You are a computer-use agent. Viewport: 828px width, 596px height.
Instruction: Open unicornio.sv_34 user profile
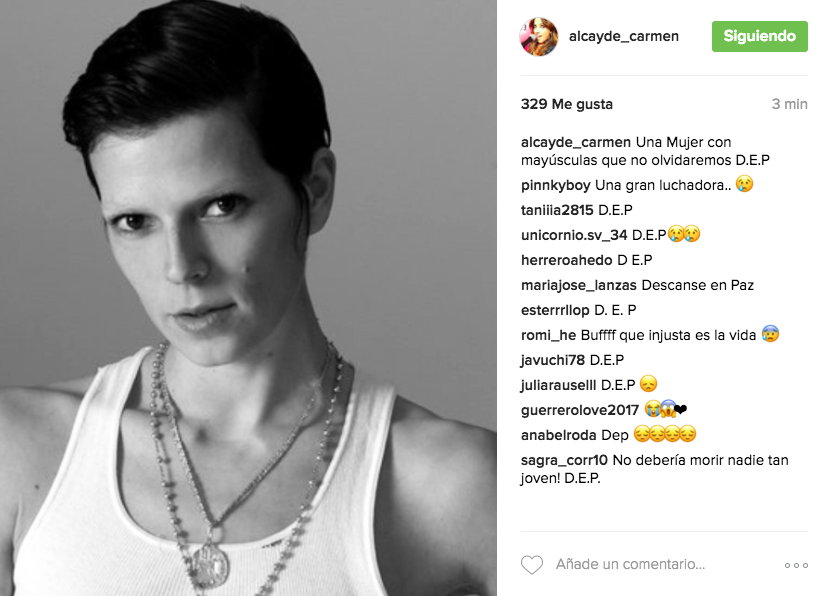pos(574,235)
